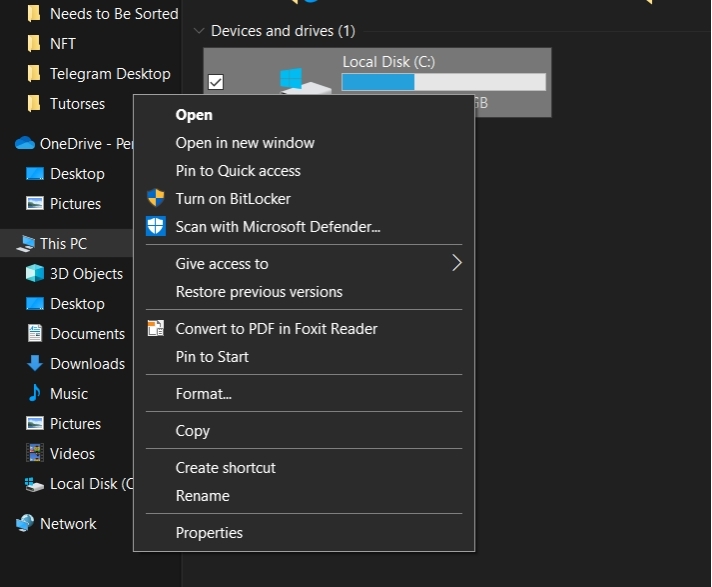Expand the Give access to submenu arrow
Image resolution: width=712 pixels, height=587 pixels.
(457, 263)
